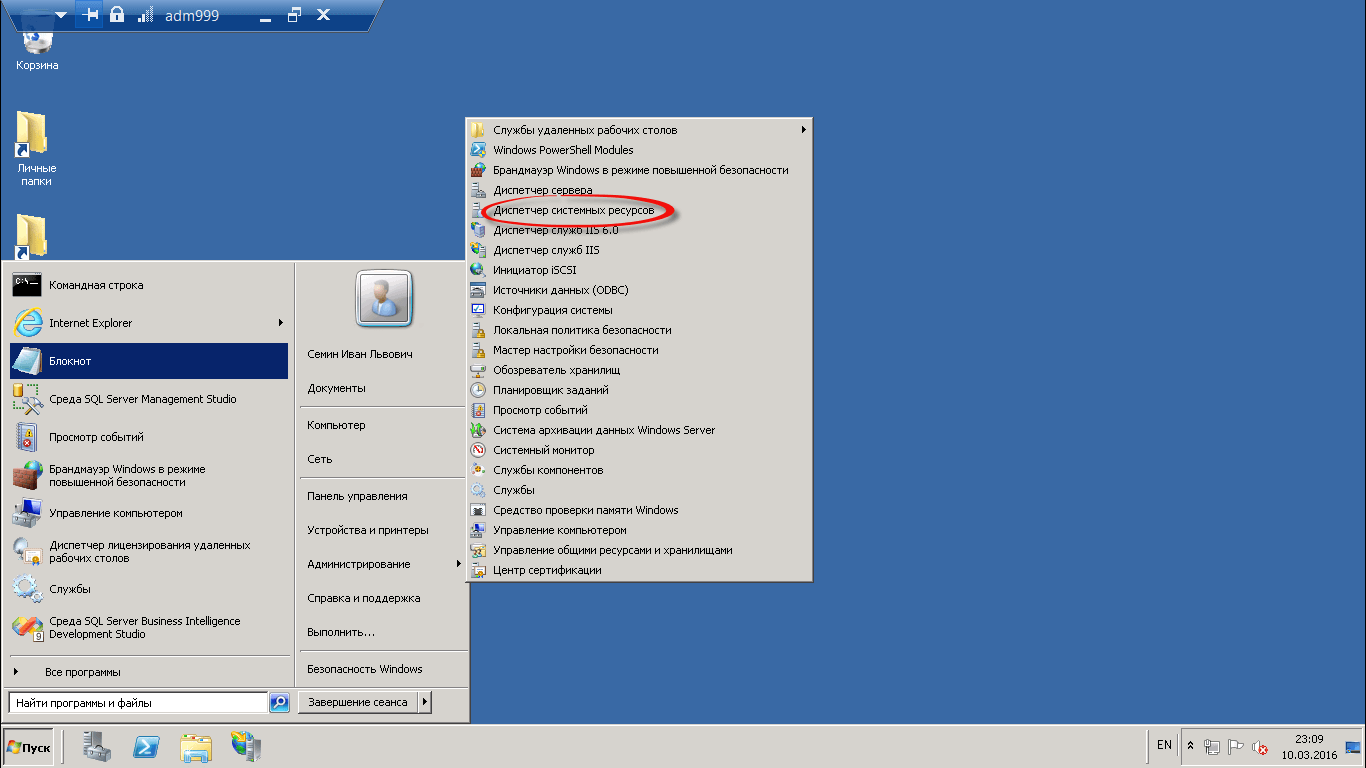
Task: Expand the Internet Explorer jump list arrow
Action: pos(281,323)
